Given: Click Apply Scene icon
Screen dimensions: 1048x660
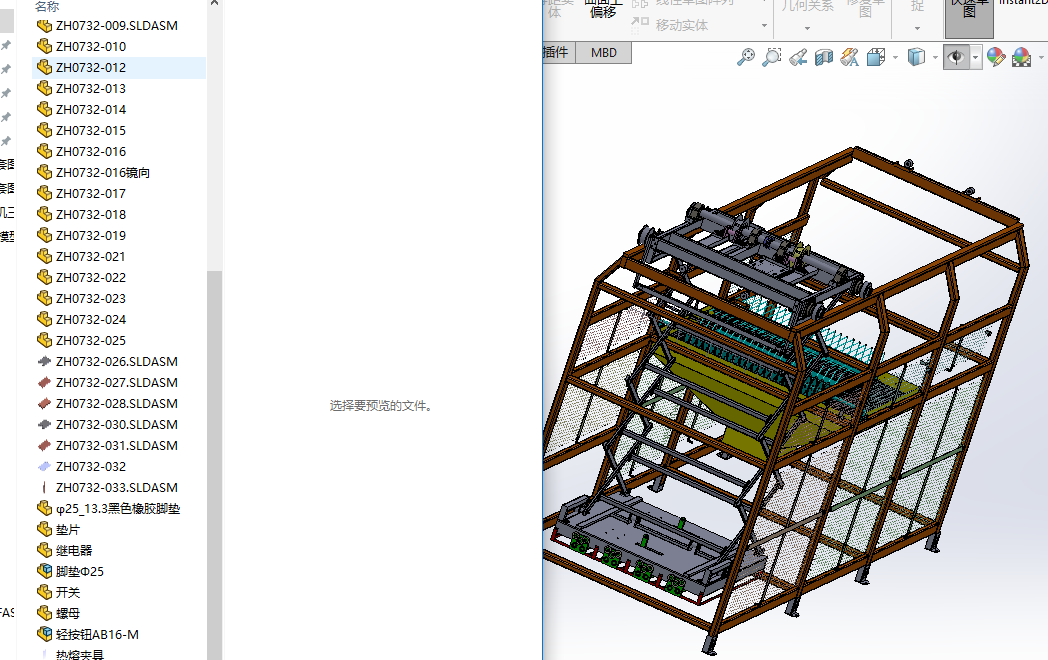Looking at the screenshot, I should click(x=1022, y=57).
